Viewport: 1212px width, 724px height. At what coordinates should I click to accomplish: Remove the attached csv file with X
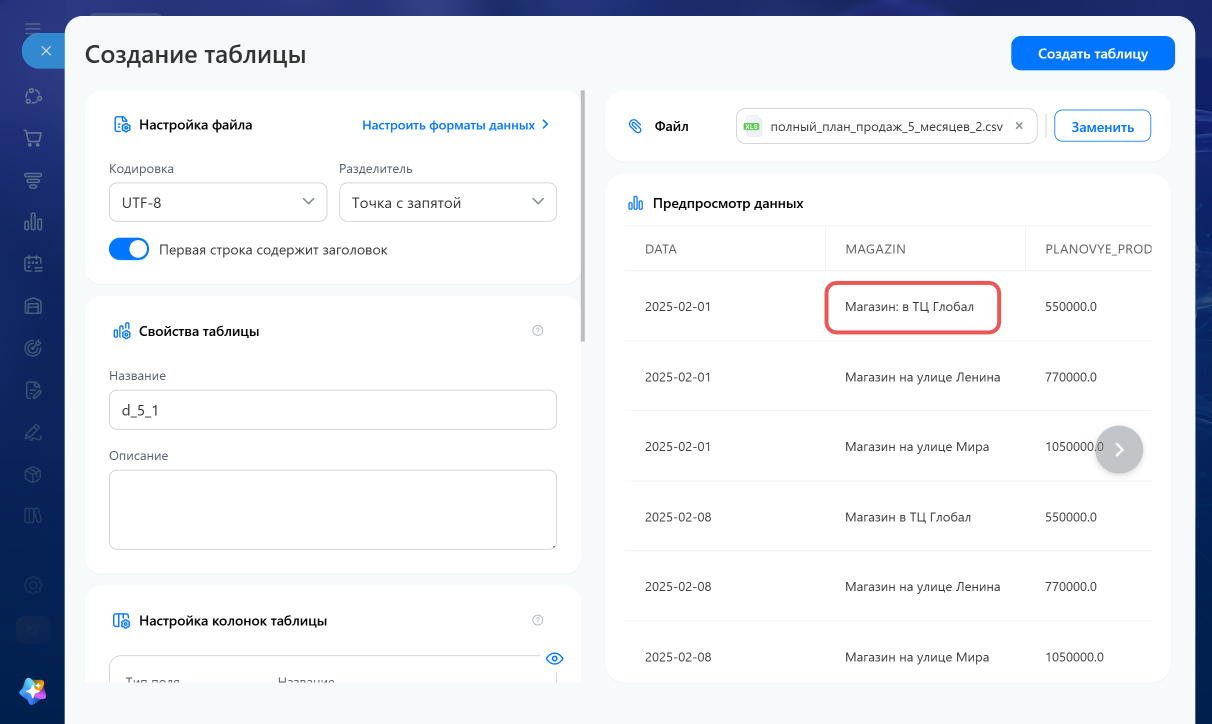click(1019, 127)
